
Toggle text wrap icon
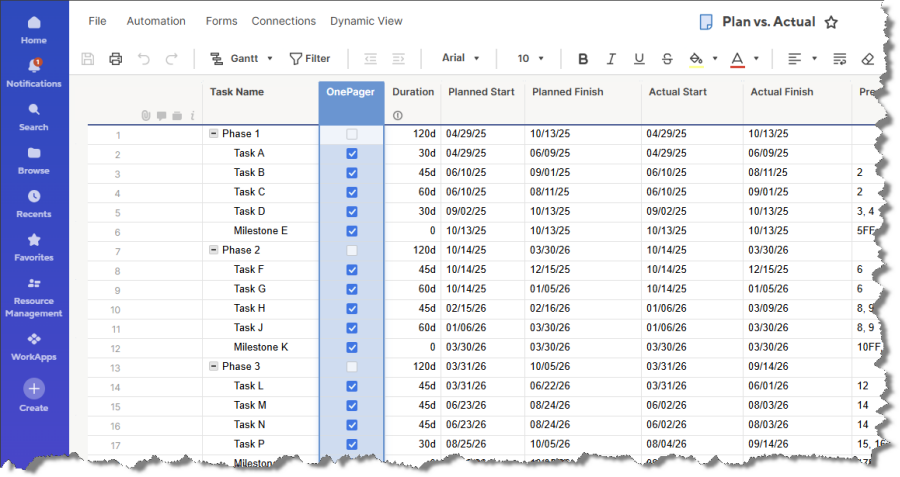coord(839,59)
